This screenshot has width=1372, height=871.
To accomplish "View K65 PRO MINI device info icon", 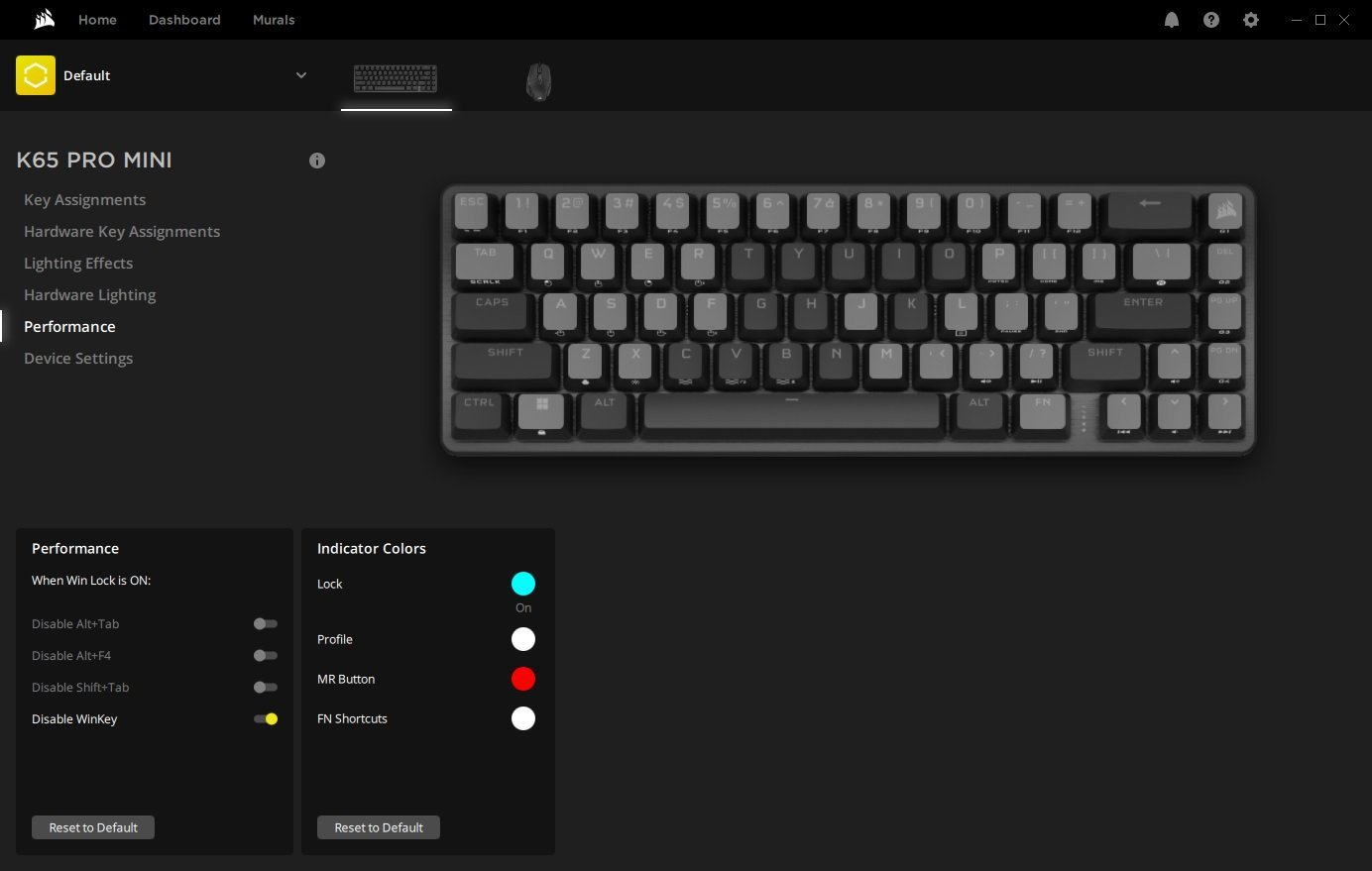I will click(x=317, y=161).
